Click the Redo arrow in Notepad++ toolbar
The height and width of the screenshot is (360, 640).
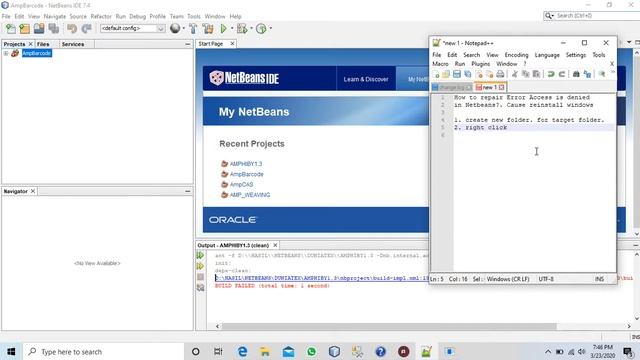pos(562,74)
